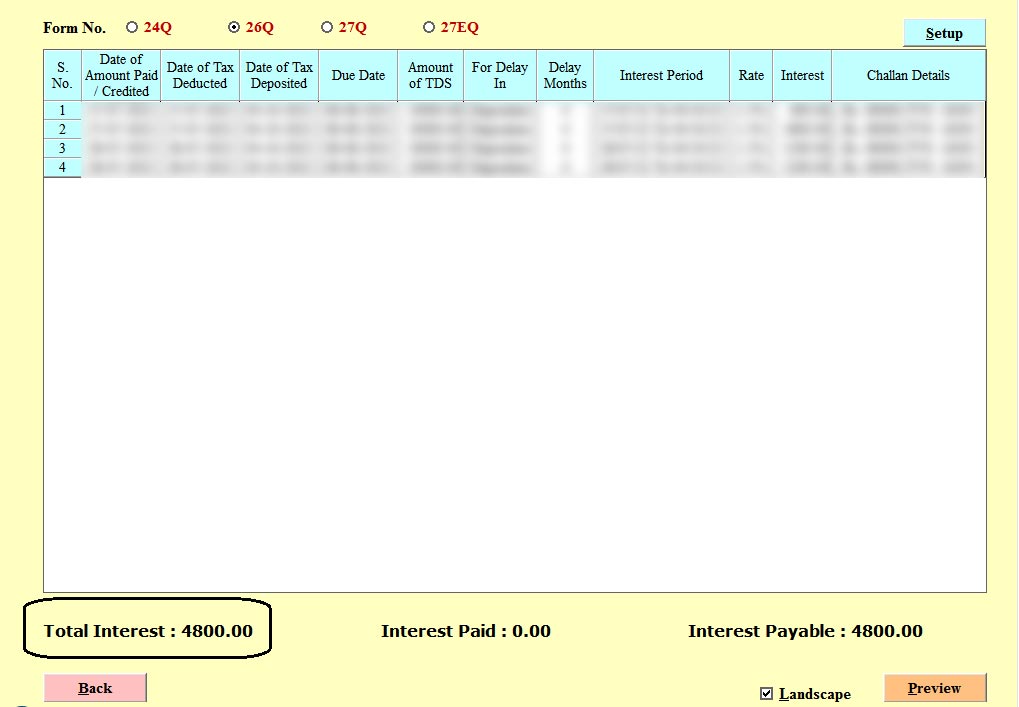Click the Date of Tax Deducted header

pos(200,76)
